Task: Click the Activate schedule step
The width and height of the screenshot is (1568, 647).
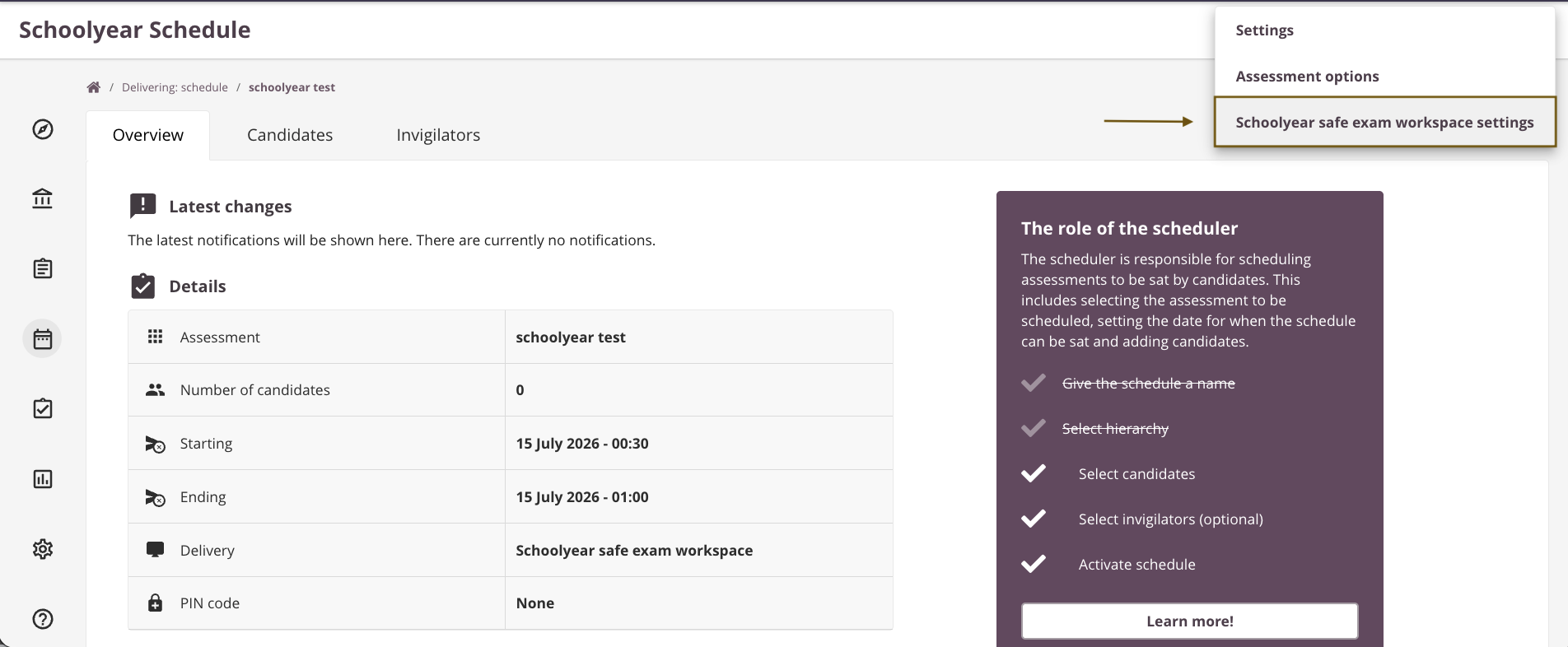Action: coord(1136,565)
